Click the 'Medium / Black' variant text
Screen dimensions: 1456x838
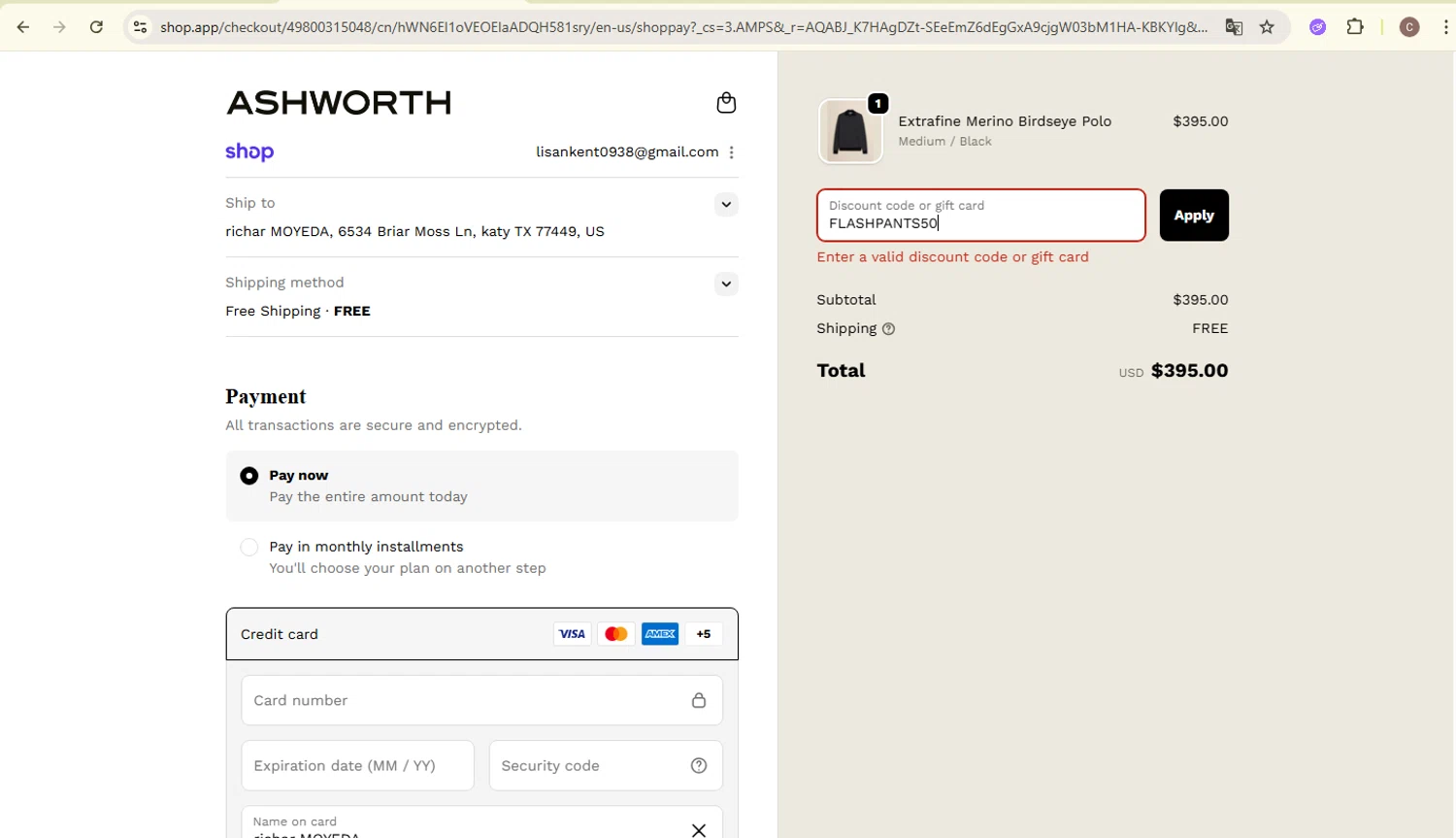(944, 142)
